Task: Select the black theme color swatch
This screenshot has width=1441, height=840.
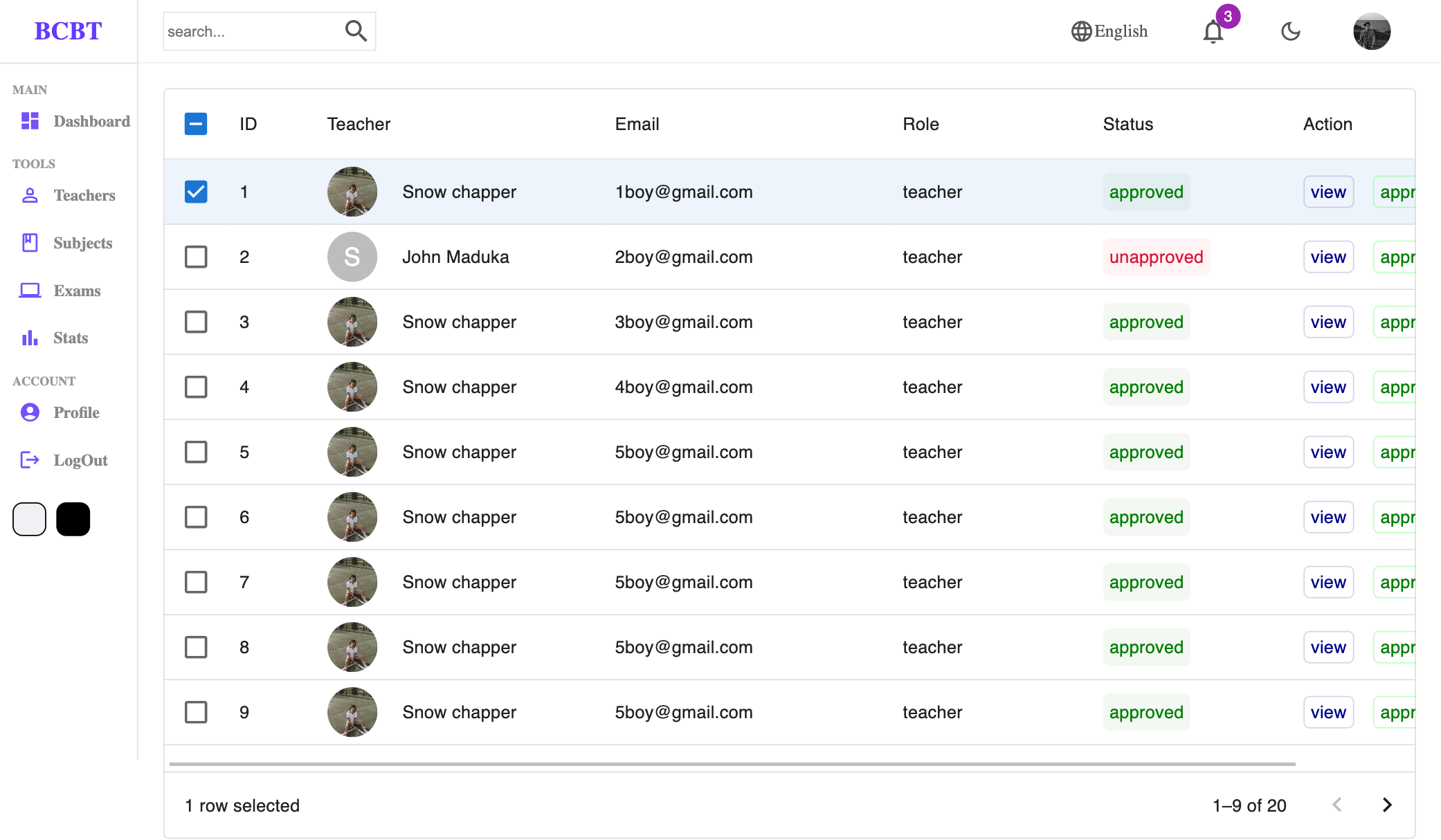Action: click(x=73, y=519)
